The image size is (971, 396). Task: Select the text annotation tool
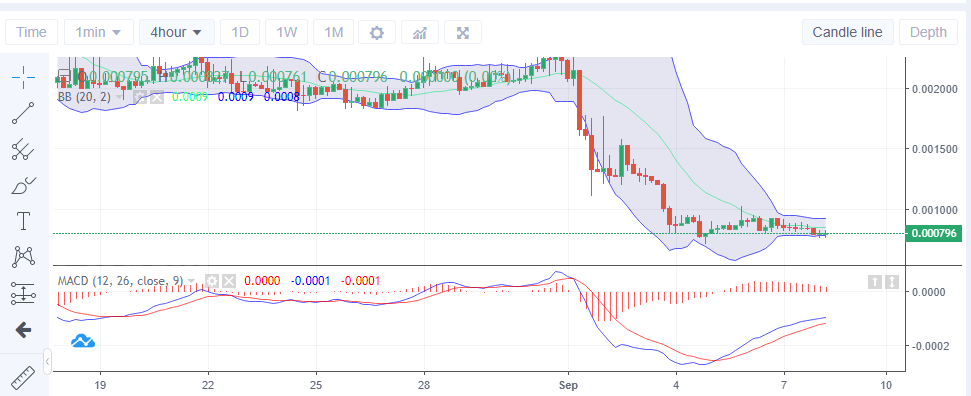[24, 221]
